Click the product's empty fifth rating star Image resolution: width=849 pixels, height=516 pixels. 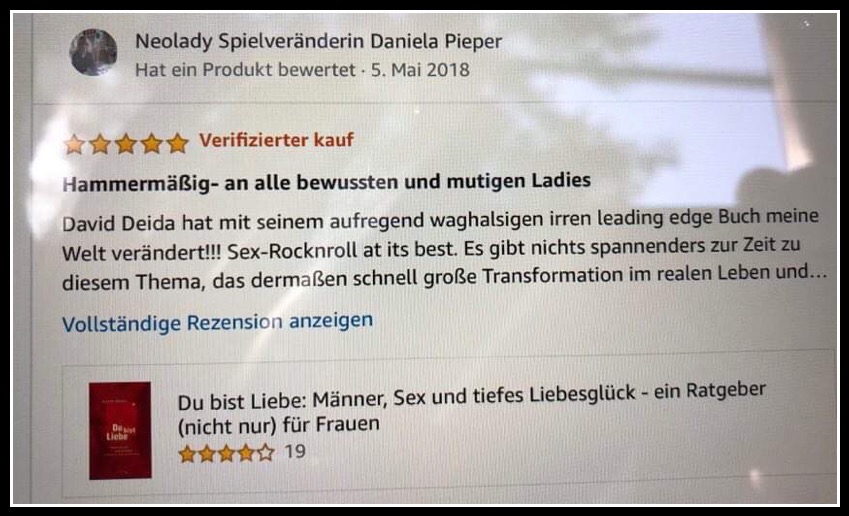tap(265, 452)
